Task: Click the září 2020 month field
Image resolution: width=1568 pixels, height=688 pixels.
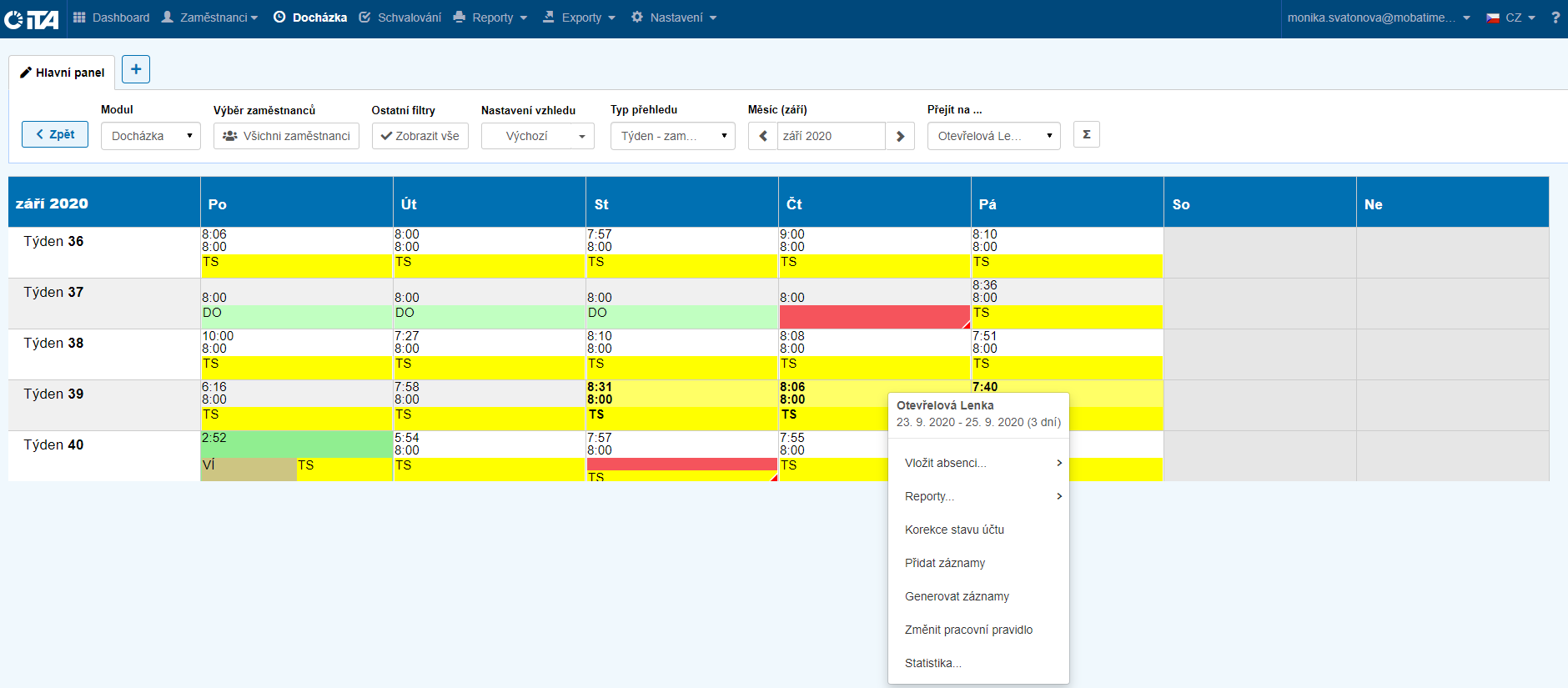Action: pos(831,136)
